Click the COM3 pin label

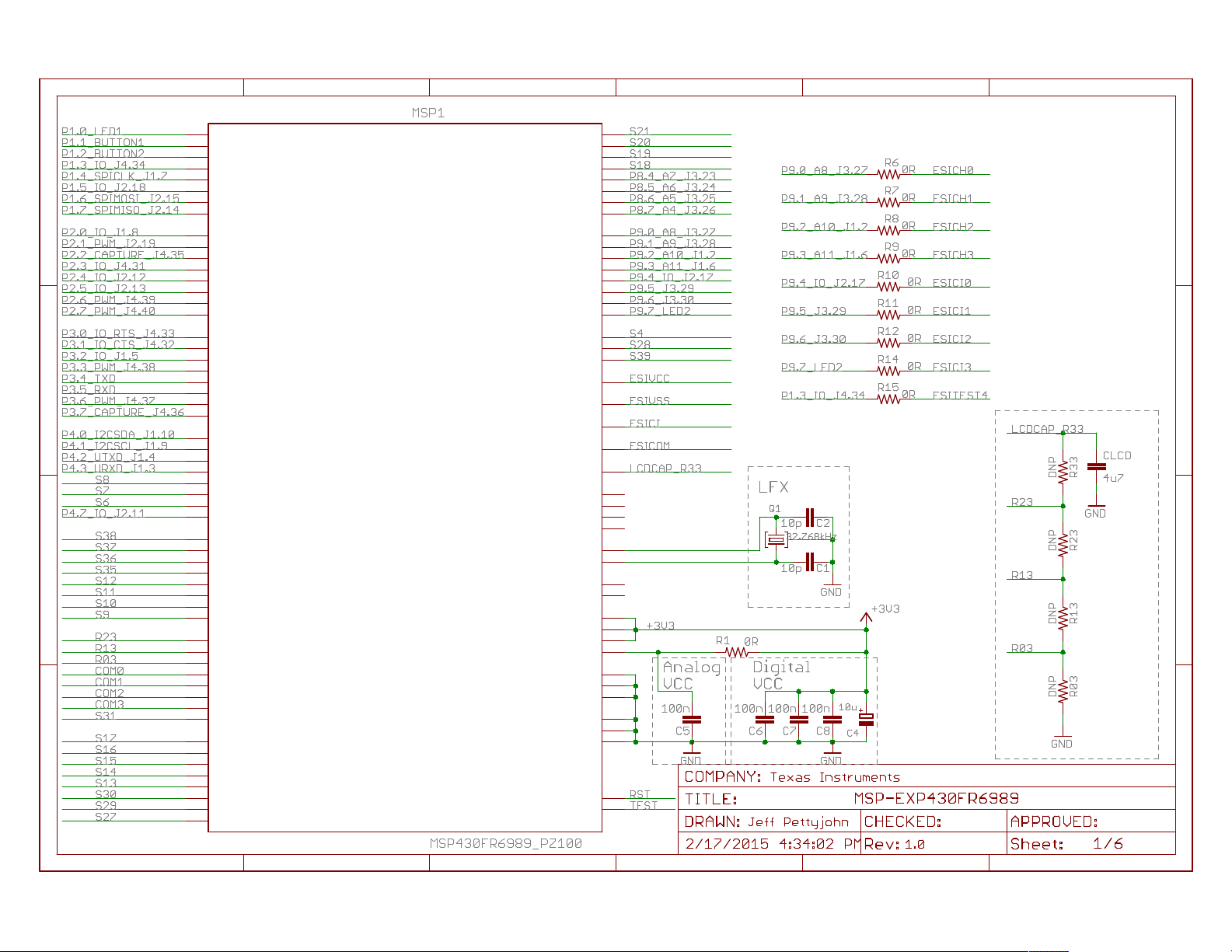[x=110, y=704]
